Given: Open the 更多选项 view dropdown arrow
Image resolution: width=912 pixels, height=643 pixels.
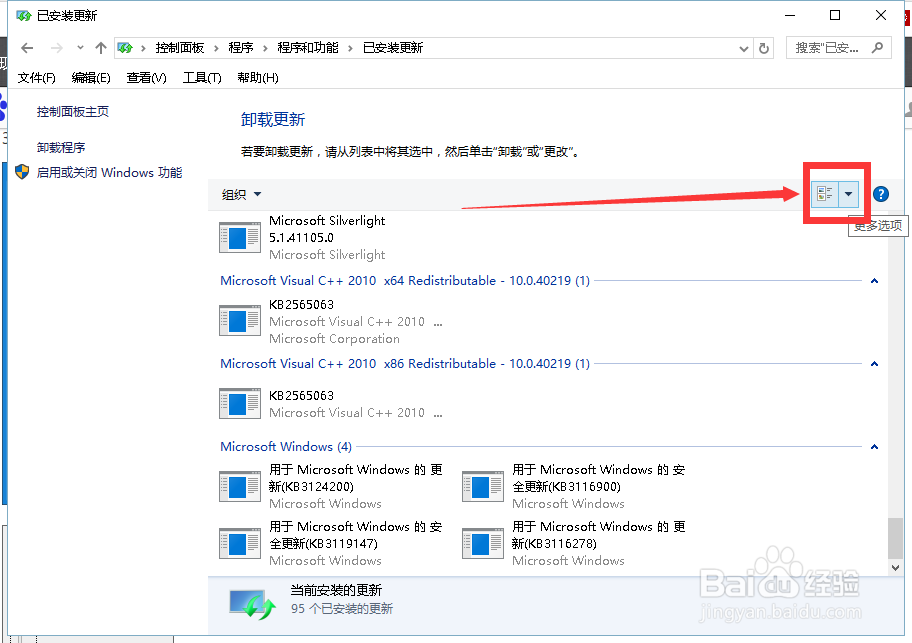Looking at the screenshot, I should (x=849, y=194).
